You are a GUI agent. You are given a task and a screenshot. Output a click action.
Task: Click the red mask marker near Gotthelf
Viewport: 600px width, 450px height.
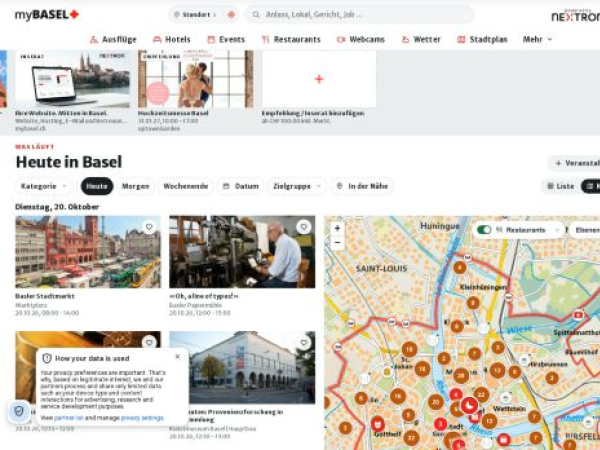point(378,424)
